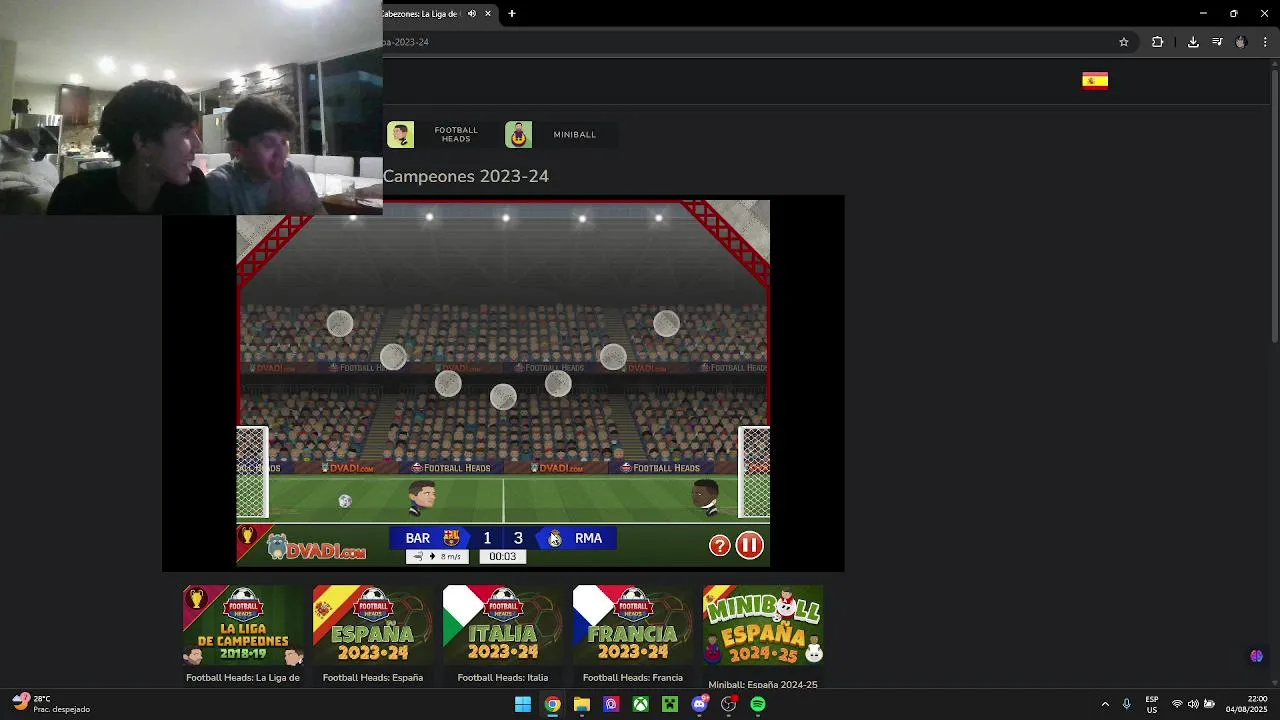Click the Football Heads category avatar icon

[401, 135]
